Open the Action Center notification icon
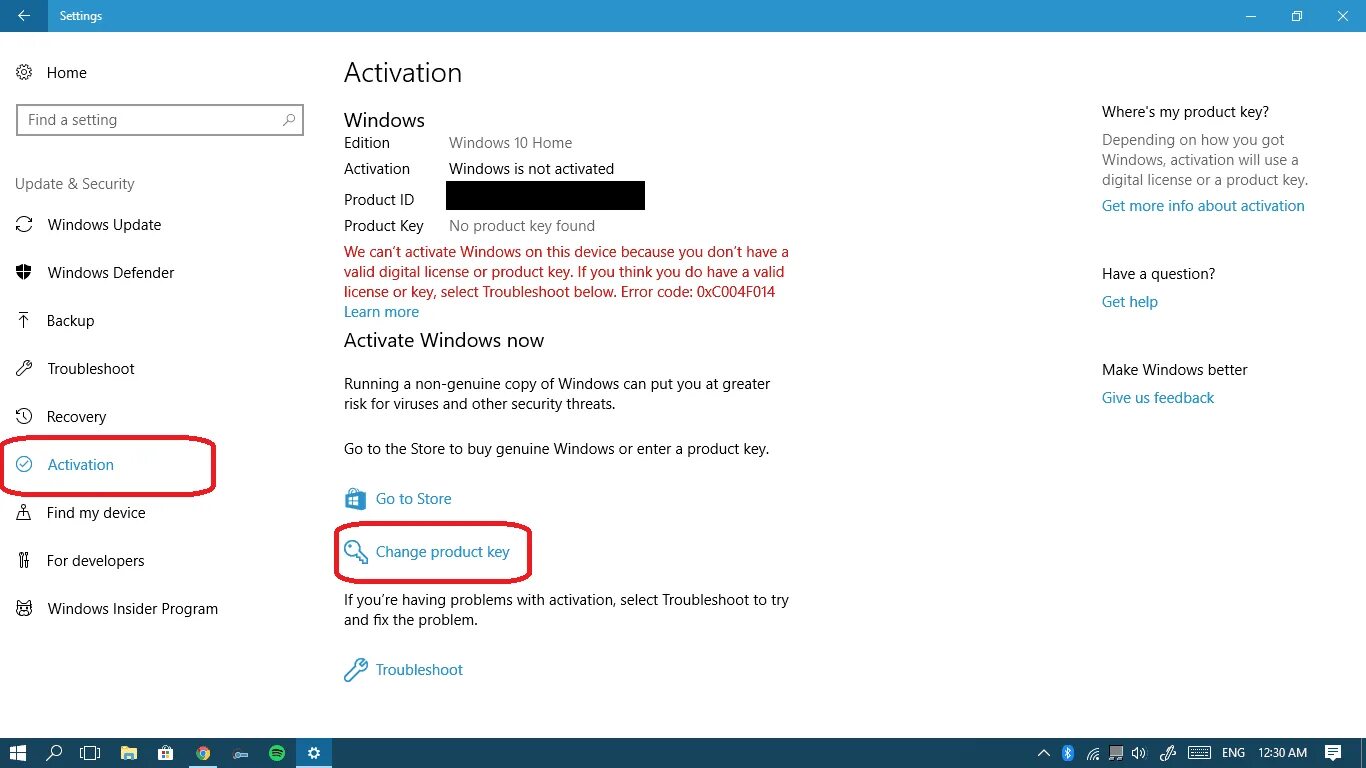The width and height of the screenshot is (1366, 768). 1333,753
